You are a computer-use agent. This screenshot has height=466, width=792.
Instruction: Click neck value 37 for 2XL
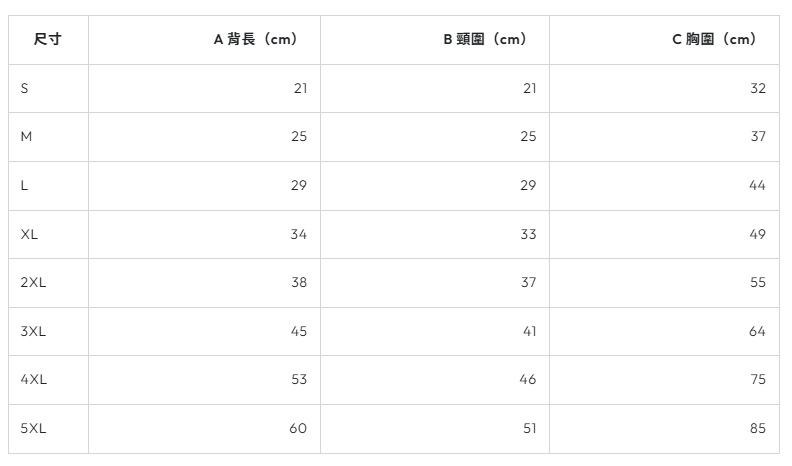tap(528, 283)
